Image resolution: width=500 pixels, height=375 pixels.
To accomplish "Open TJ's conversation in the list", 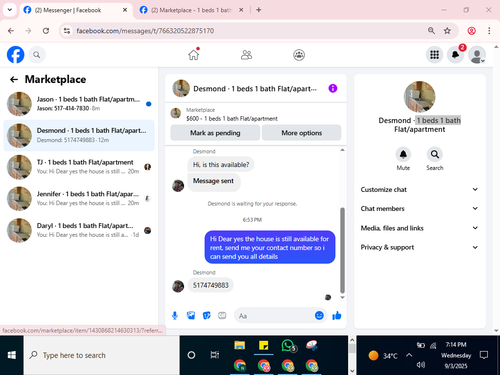I will point(79,167).
